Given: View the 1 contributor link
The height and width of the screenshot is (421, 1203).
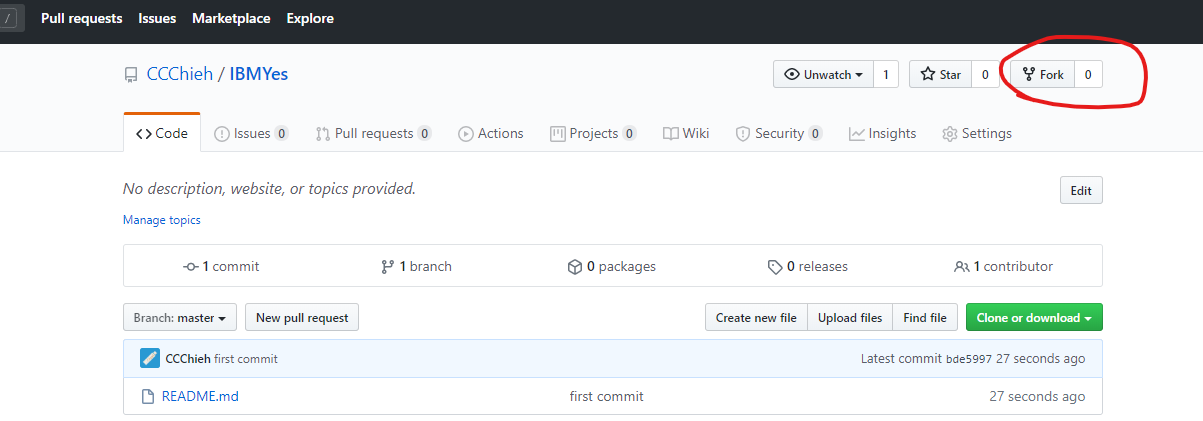Looking at the screenshot, I should (1003, 266).
